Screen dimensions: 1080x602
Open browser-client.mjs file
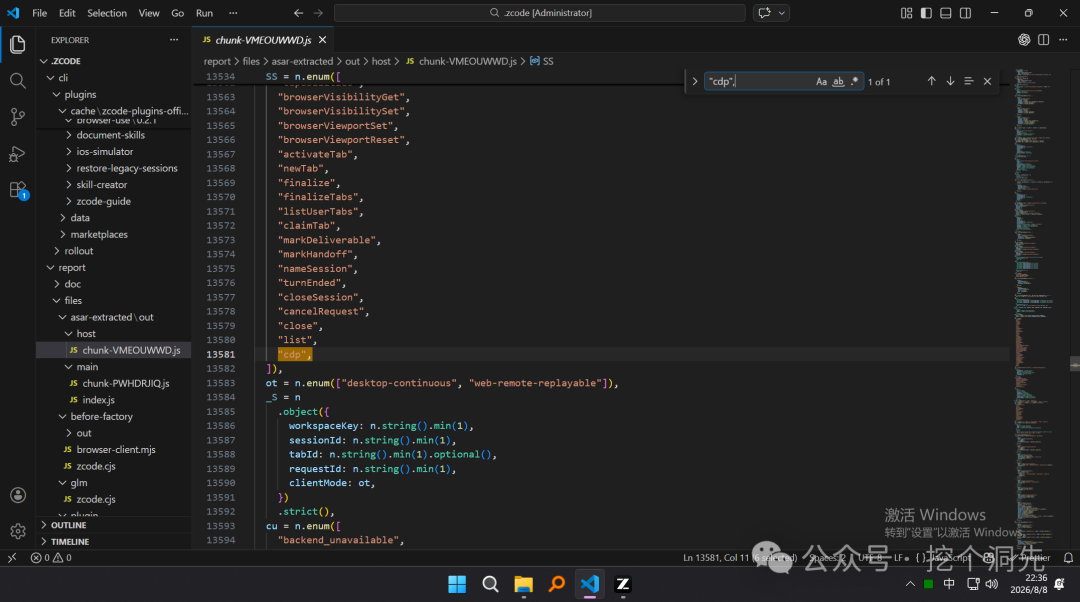pyautogui.click(x=114, y=449)
